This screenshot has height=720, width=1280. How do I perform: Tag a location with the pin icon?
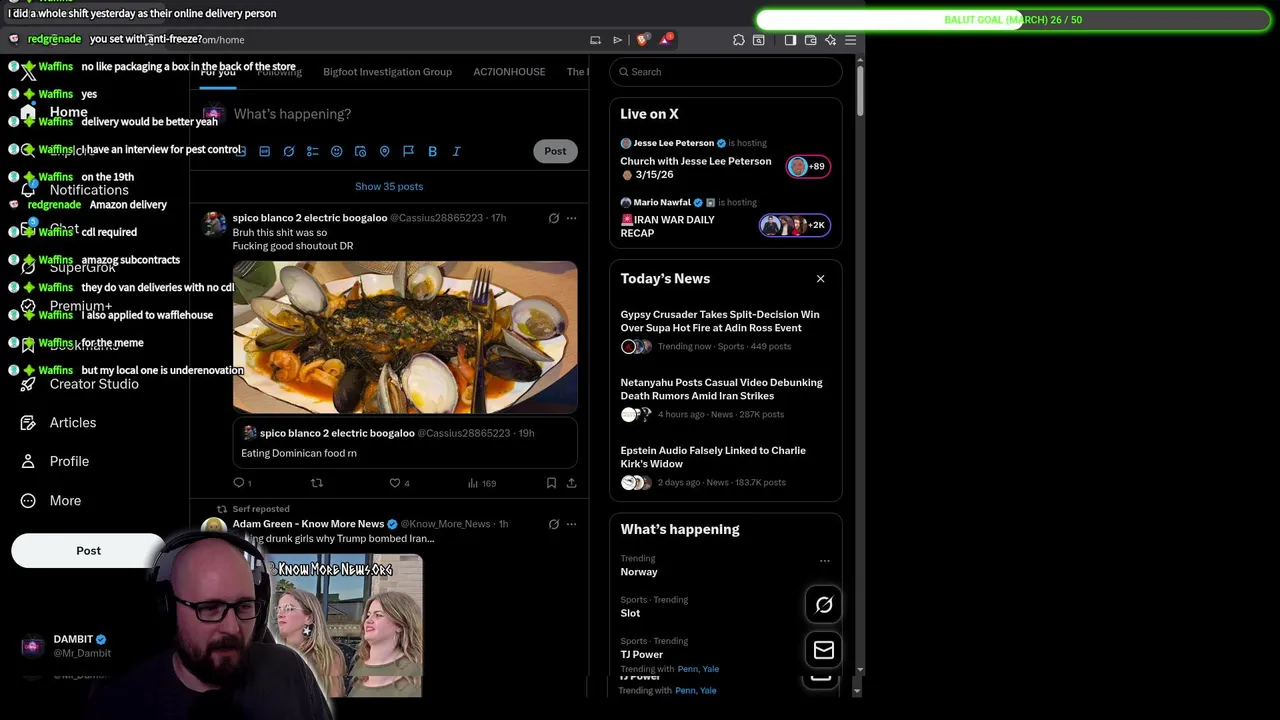[385, 151]
